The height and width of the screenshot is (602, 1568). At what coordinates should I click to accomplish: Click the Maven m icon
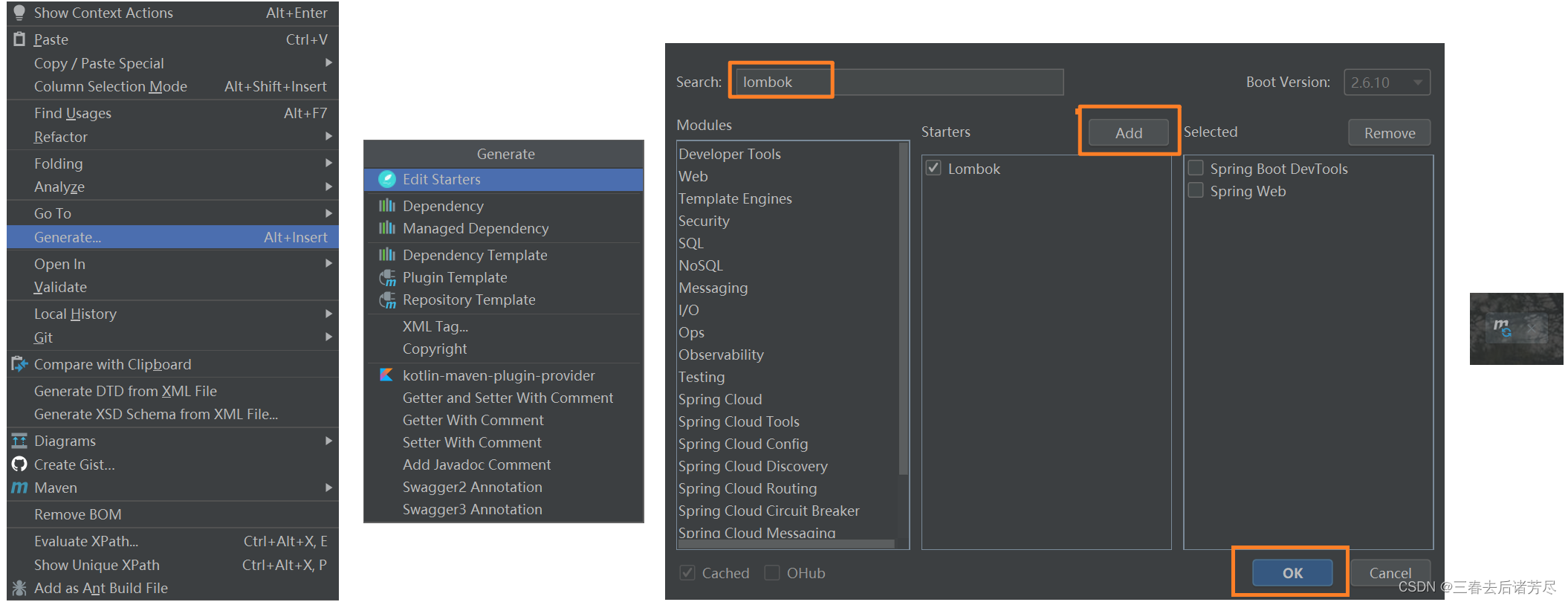[x=19, y=488]
